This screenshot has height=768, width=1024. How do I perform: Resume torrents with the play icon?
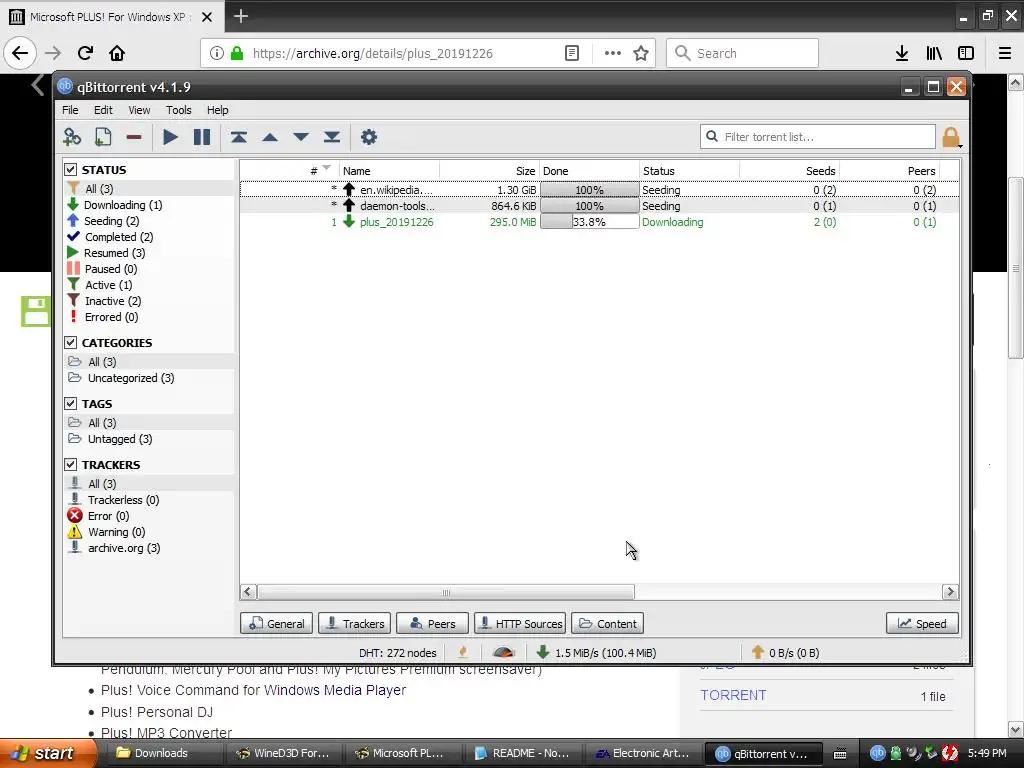tap(170, 137)
